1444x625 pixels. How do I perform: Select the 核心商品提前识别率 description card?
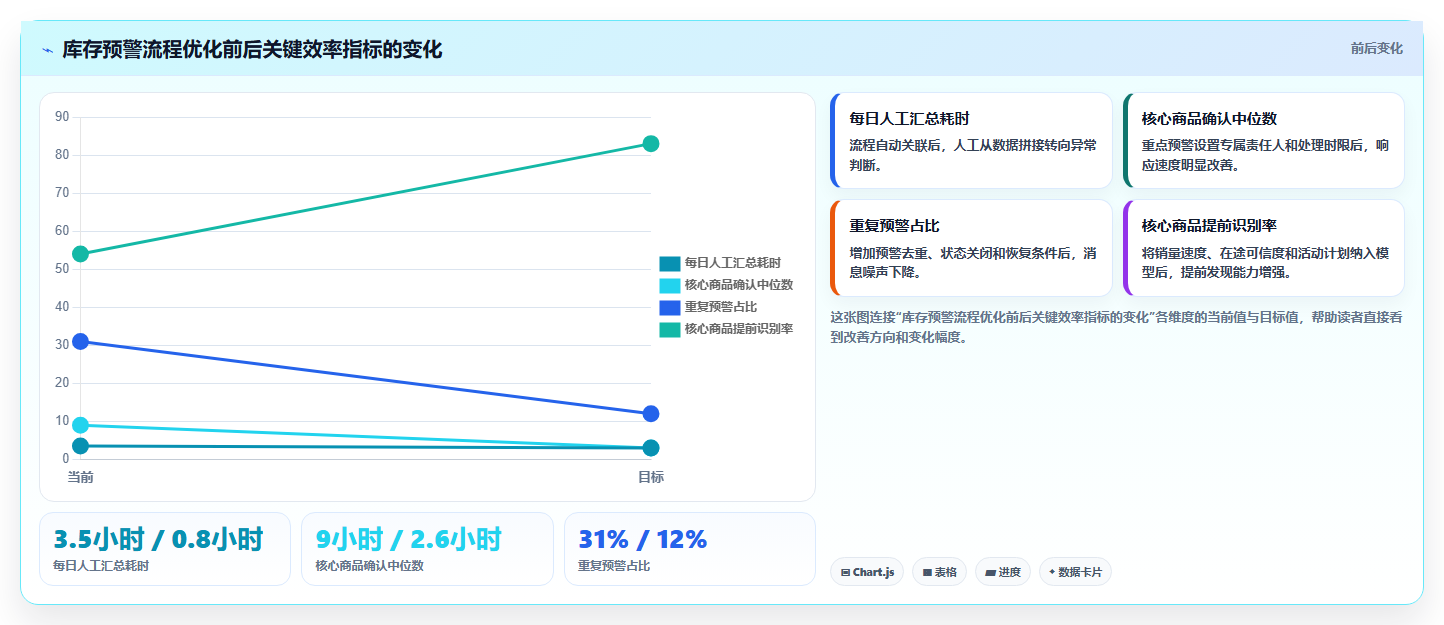1263,248
